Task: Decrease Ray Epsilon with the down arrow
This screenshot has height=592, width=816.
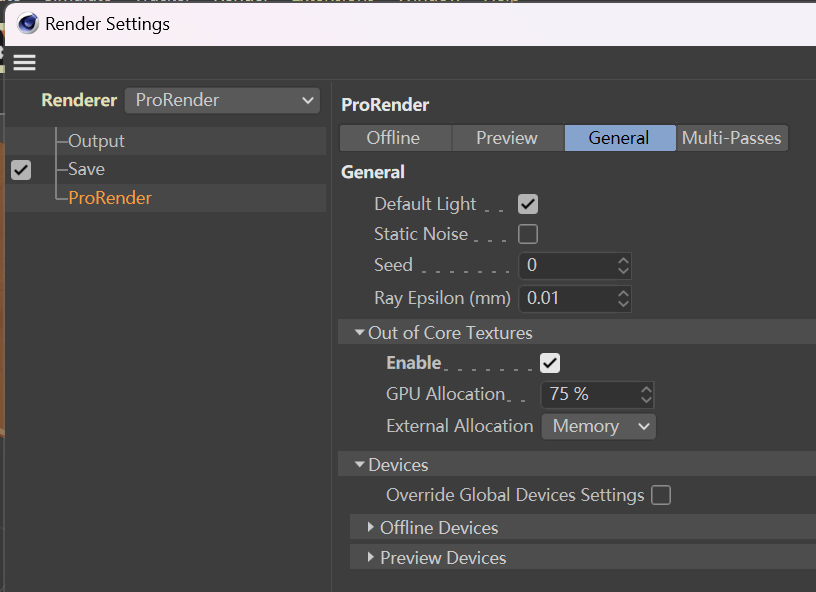Action: tap(623, 304)
